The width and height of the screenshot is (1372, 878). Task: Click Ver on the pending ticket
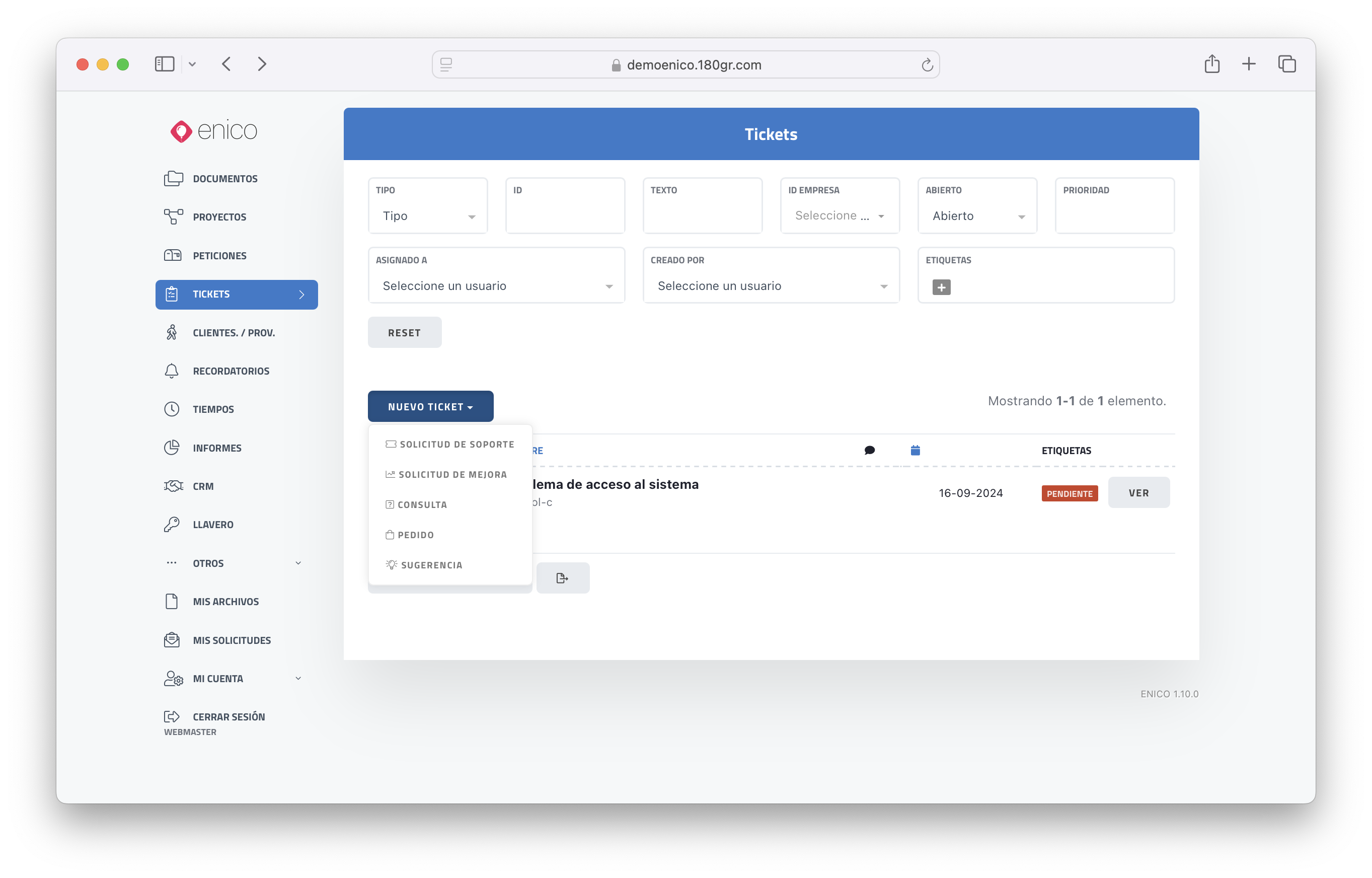tap(1138, 492)
